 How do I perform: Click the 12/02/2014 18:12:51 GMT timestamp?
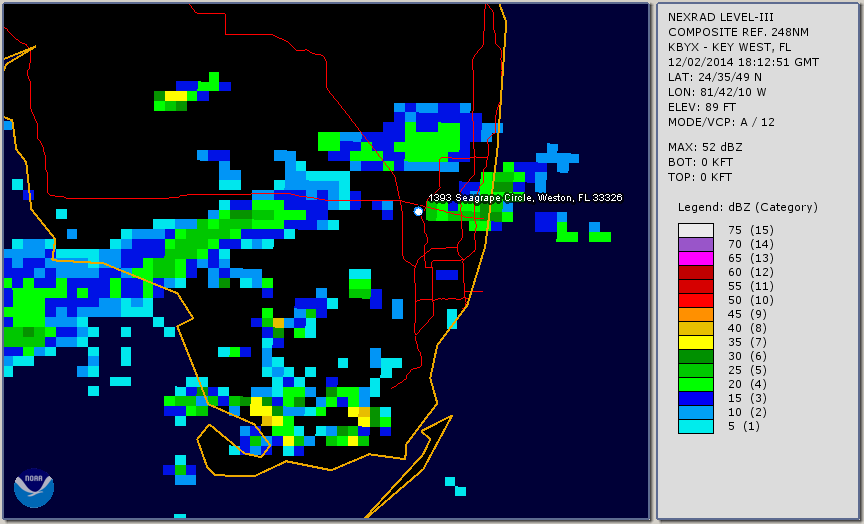click(x=743, y=62)
